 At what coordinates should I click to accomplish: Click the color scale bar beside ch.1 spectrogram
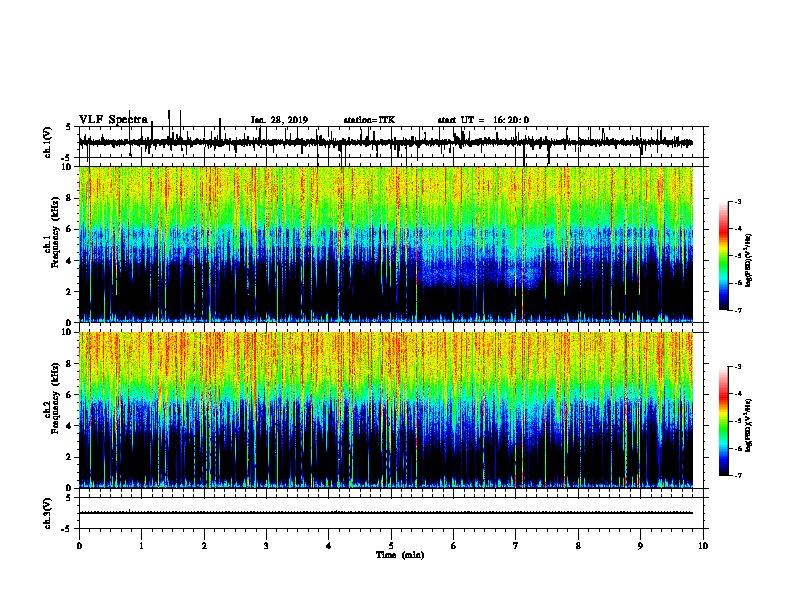(724, 256)
